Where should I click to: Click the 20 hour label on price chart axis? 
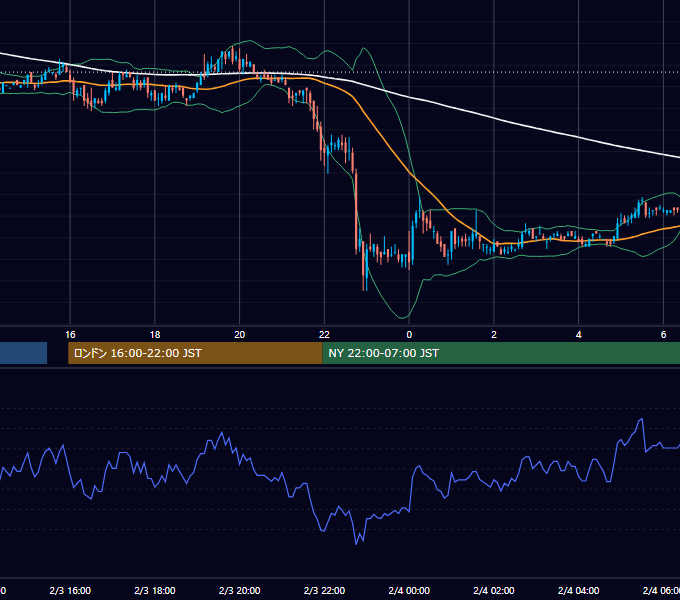[x=239, y=335]
